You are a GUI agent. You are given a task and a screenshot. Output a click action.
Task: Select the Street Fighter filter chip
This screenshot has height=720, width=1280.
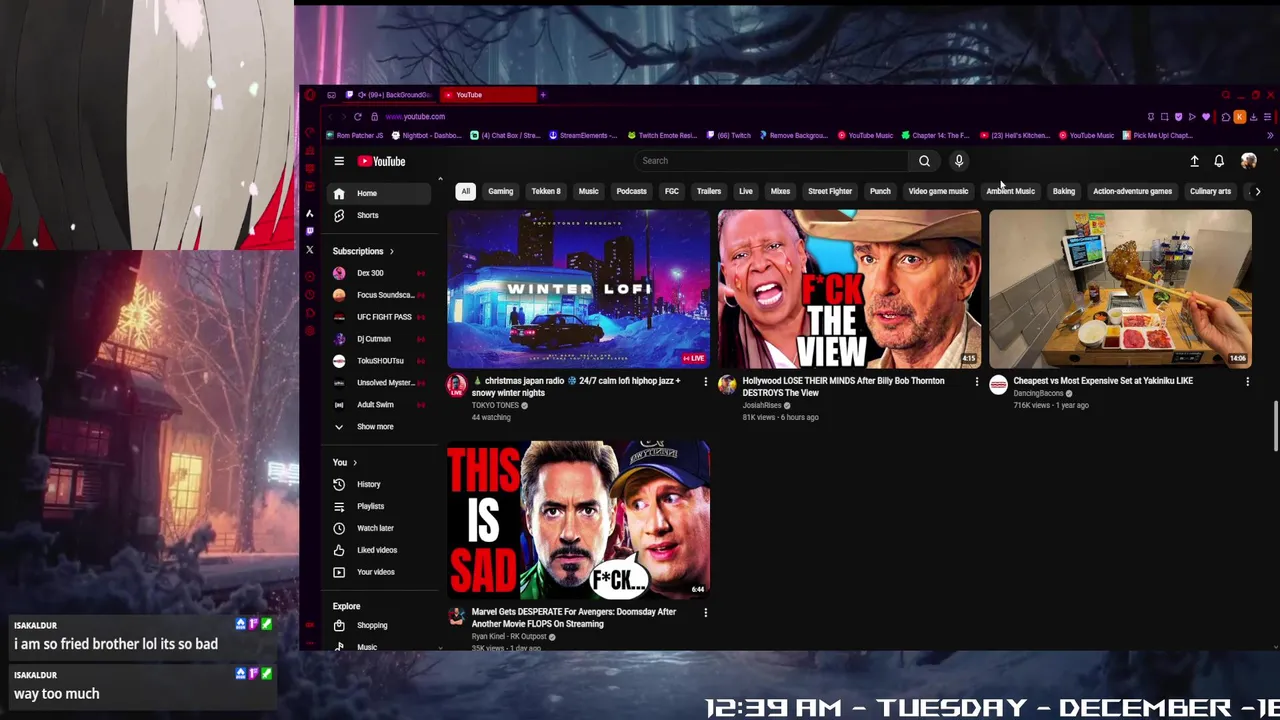830,191
